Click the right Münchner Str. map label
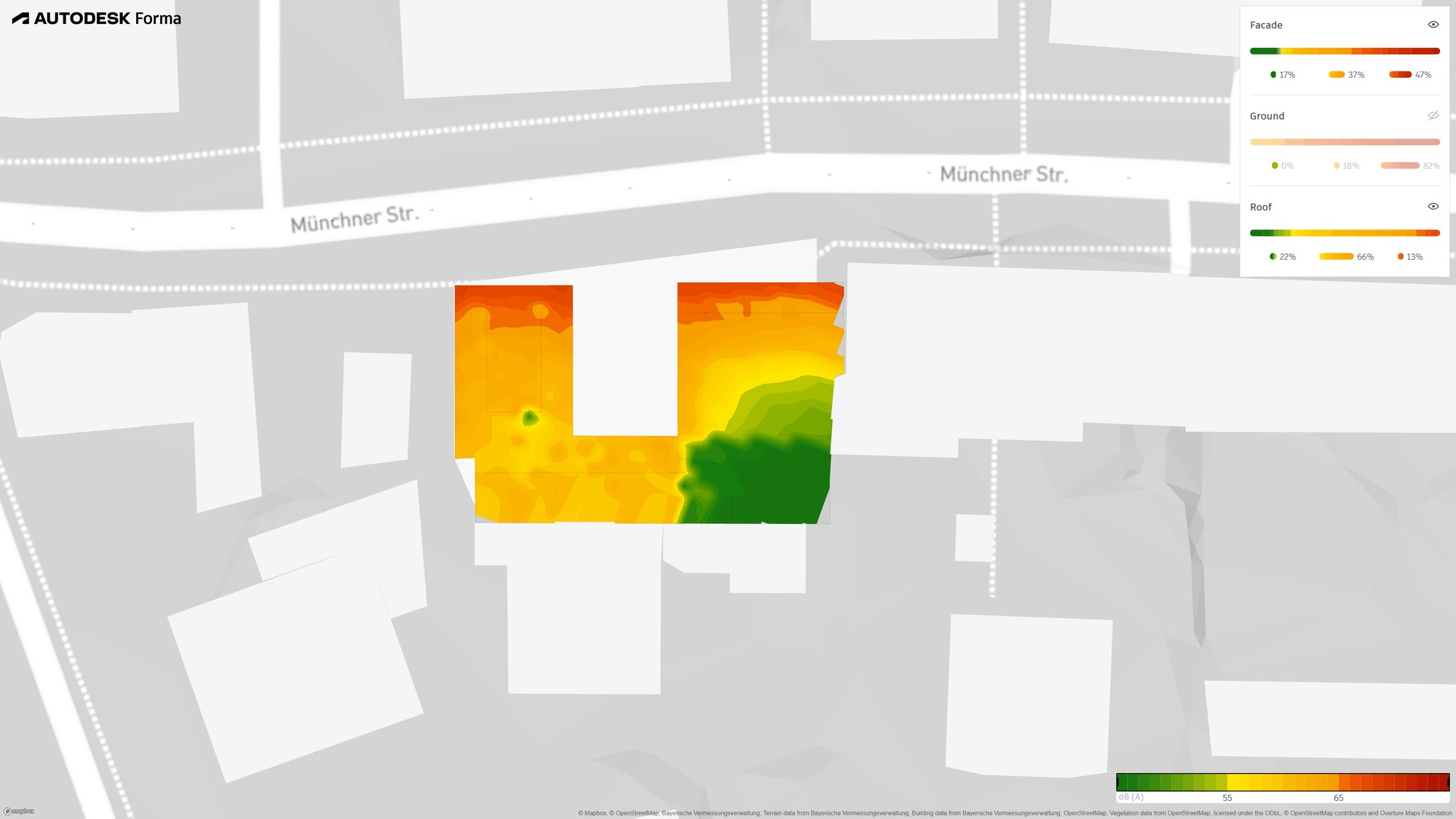1456x819 pixels. tap(1004, 174)
